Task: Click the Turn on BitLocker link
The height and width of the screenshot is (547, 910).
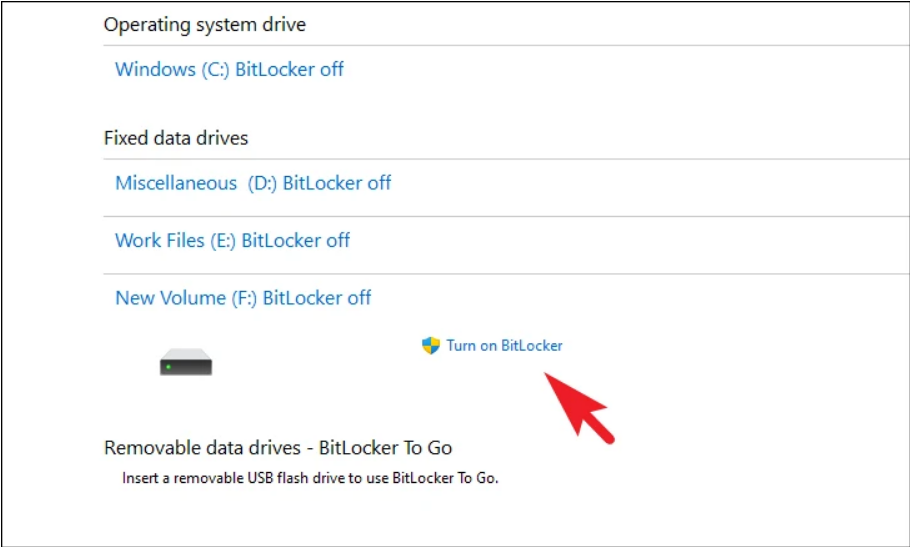Action: 504,346
